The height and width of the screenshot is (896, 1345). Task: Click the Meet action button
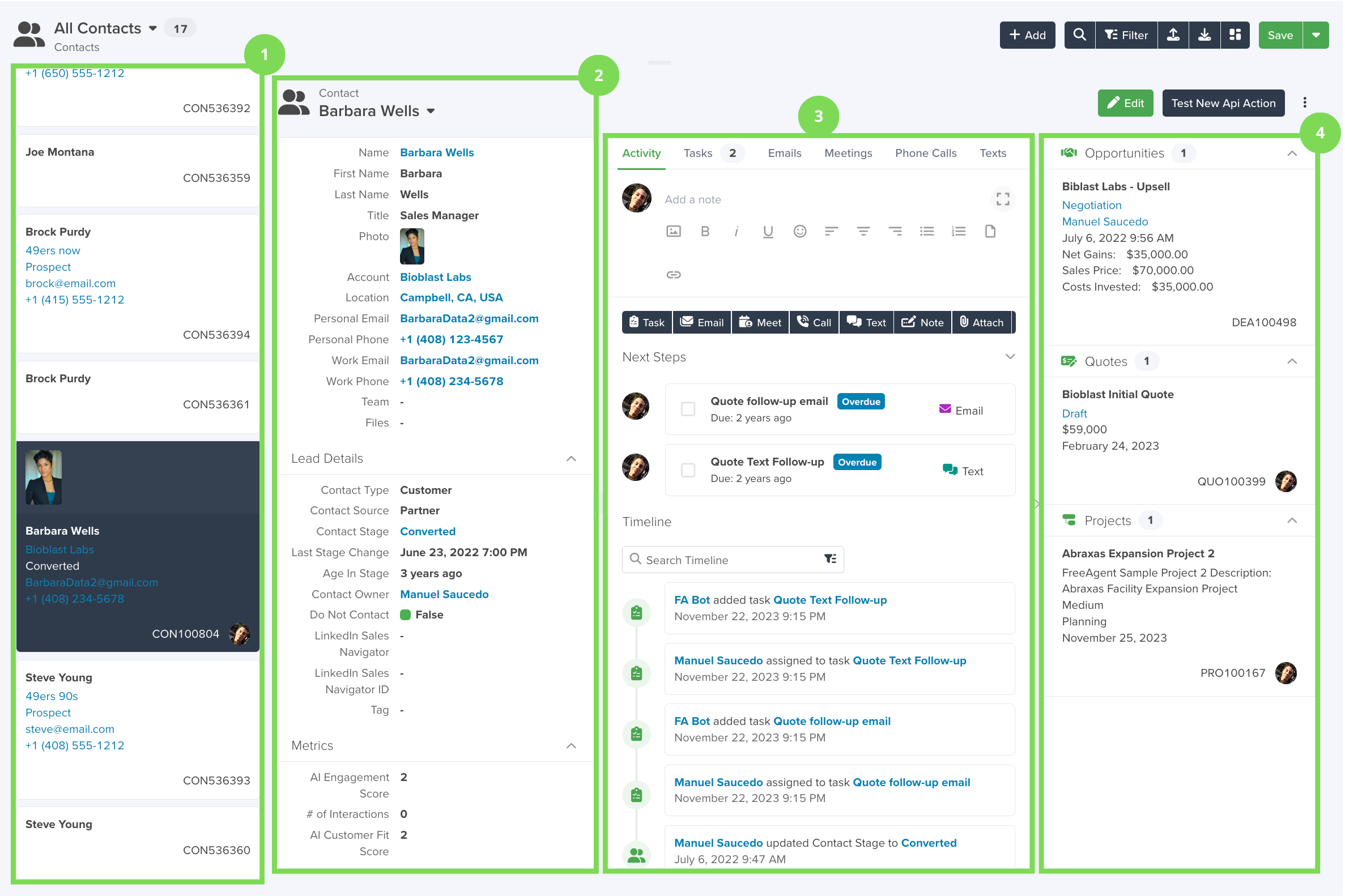[760, 322]
